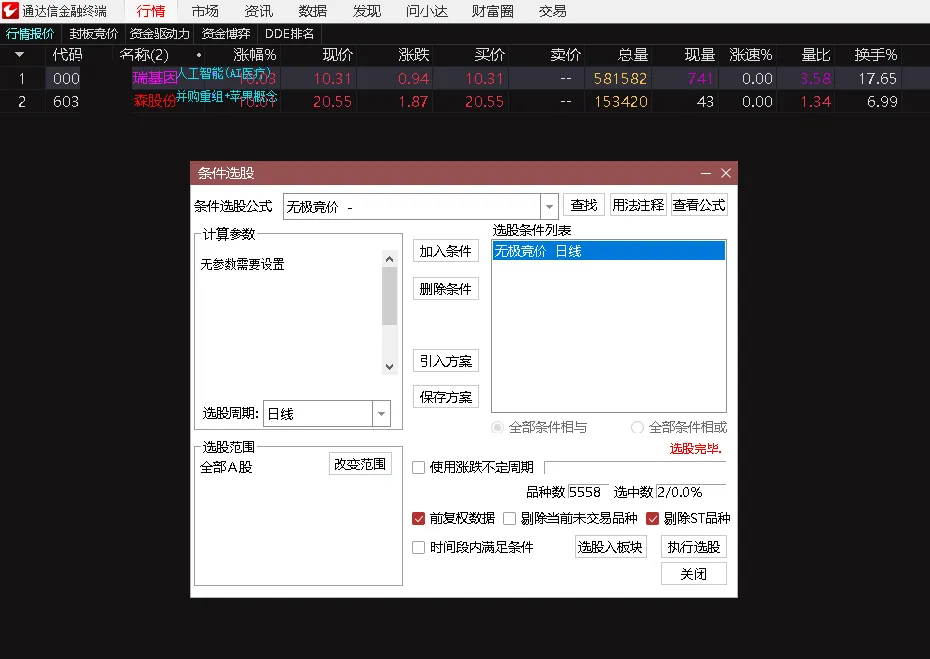Image resolution: width=930 pixels, height=659 pixels.
Task: Expand the 选股周期 日线 dropdown
Action: [381, 413]
